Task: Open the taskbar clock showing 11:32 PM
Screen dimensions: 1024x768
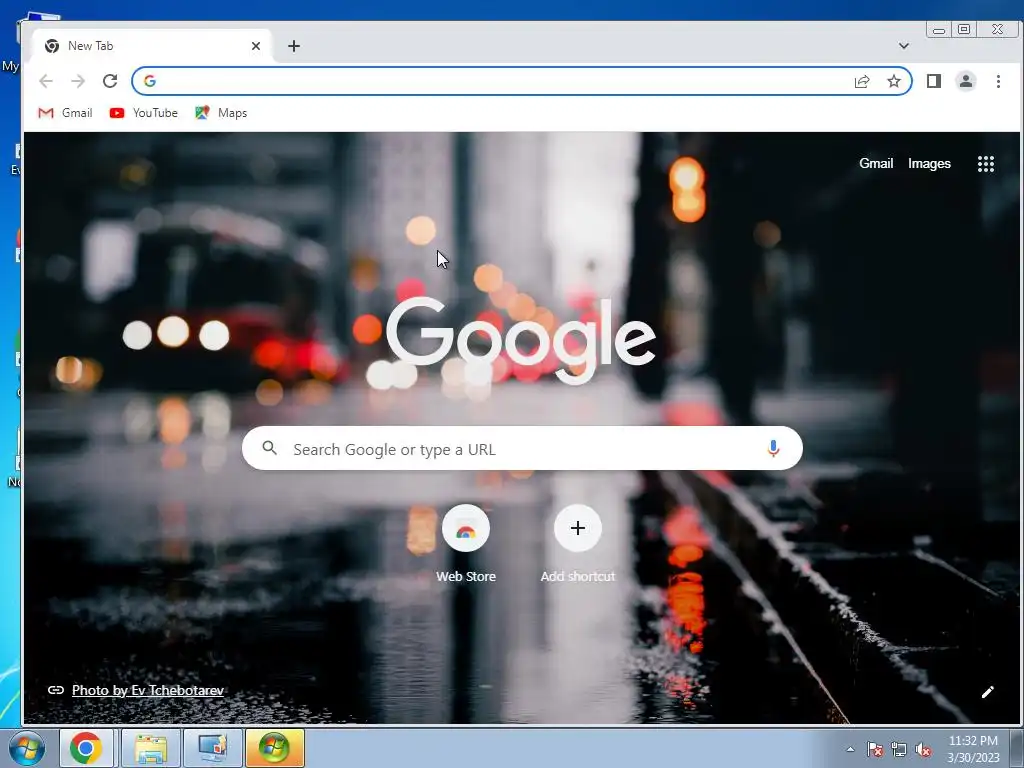Action: pos(973,749)
